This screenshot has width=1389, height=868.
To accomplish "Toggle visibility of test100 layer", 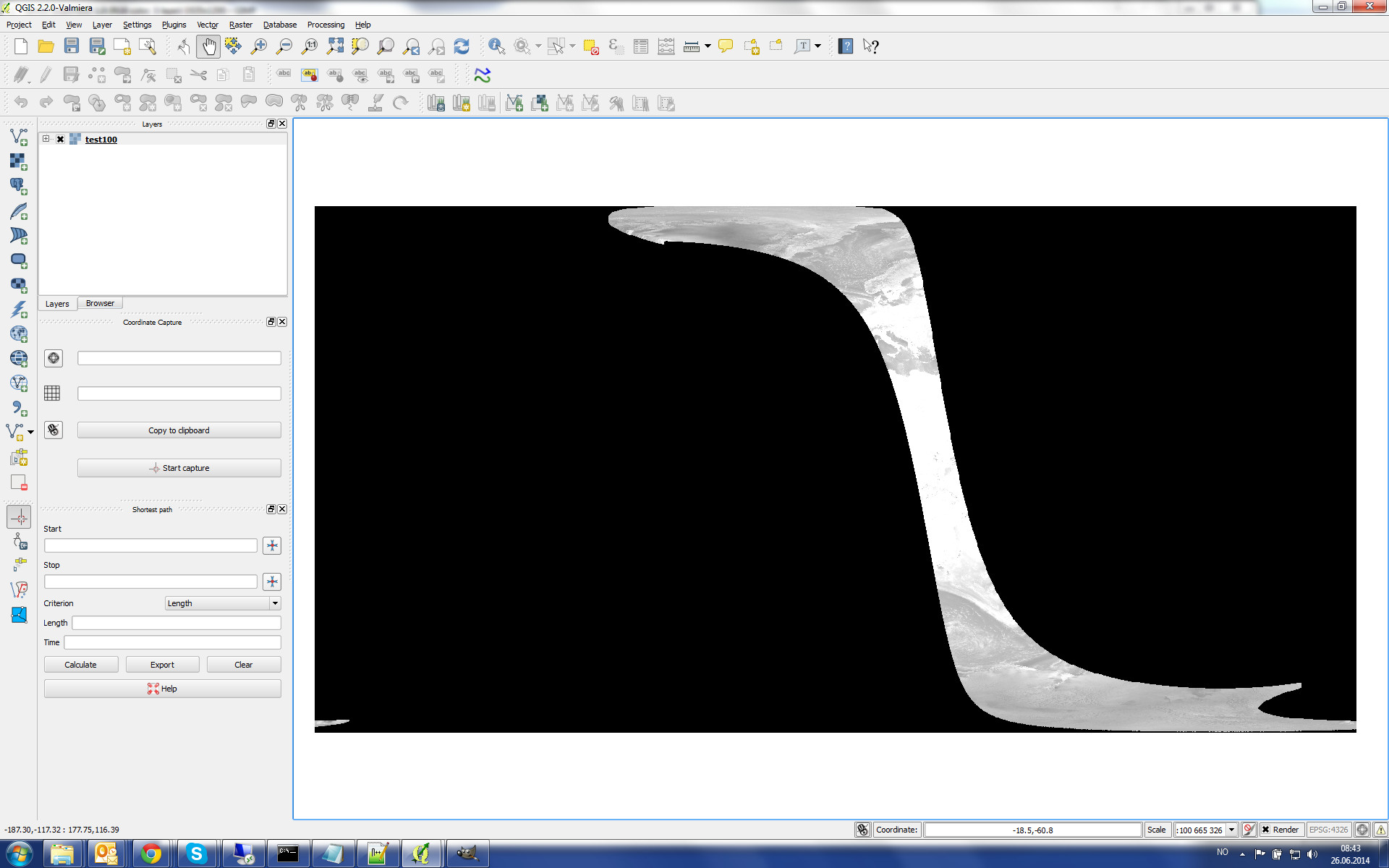I will point(61,140).
